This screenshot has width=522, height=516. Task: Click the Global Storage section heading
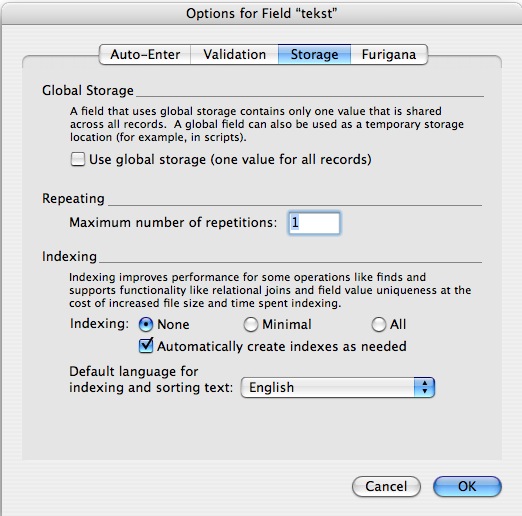(x=88, y=90)
